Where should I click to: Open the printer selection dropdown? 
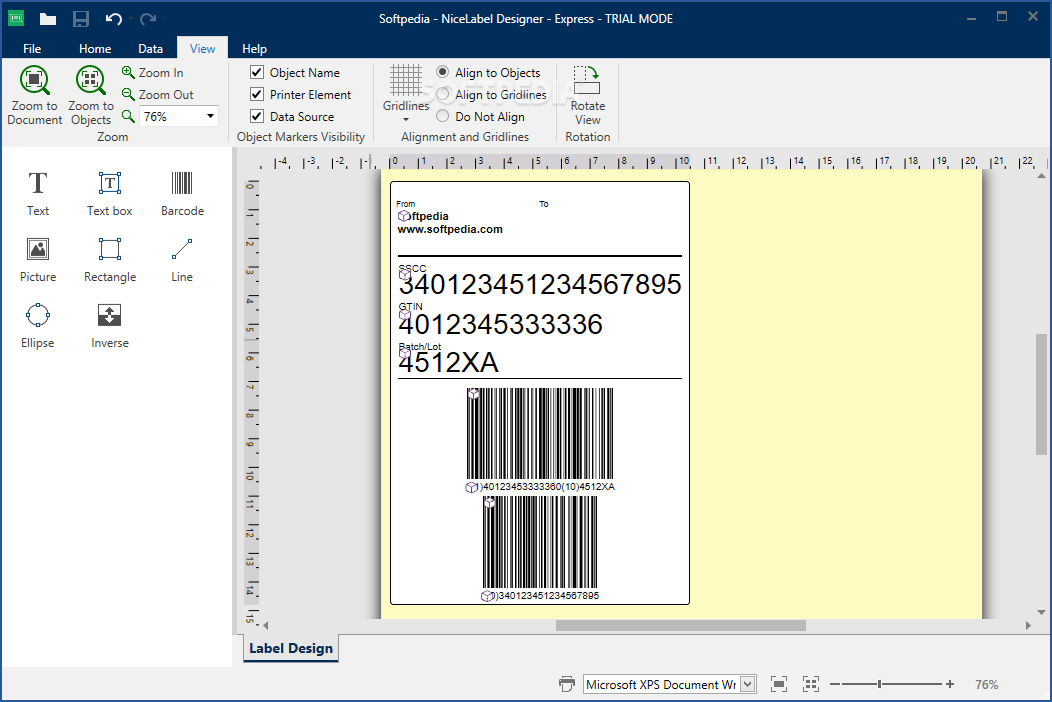[748, 684]
